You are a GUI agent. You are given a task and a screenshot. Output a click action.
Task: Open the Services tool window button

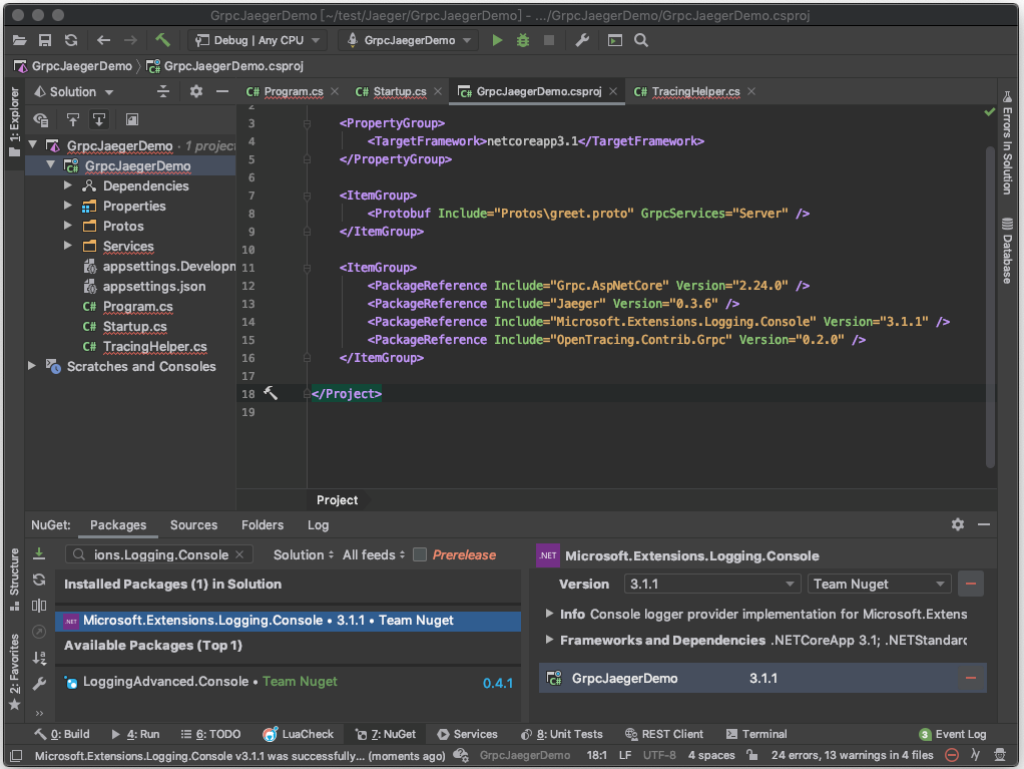[x=468, y=734]
